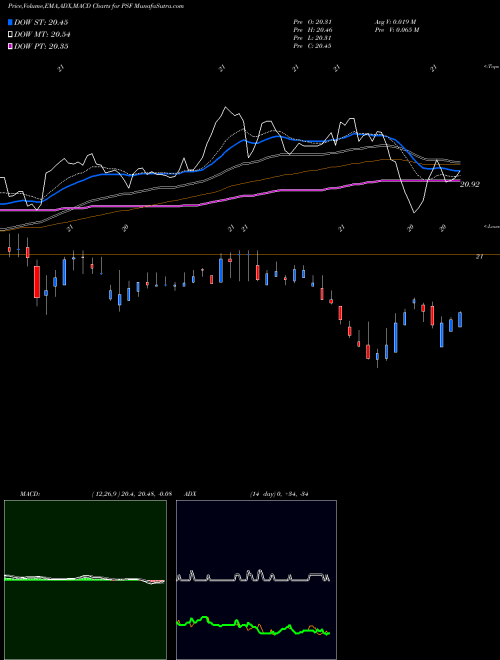The height and width of the screenshot is (660, 500).
Task: Select the 'DOW PT: 20.35' legend label
Action: (41, 46)
